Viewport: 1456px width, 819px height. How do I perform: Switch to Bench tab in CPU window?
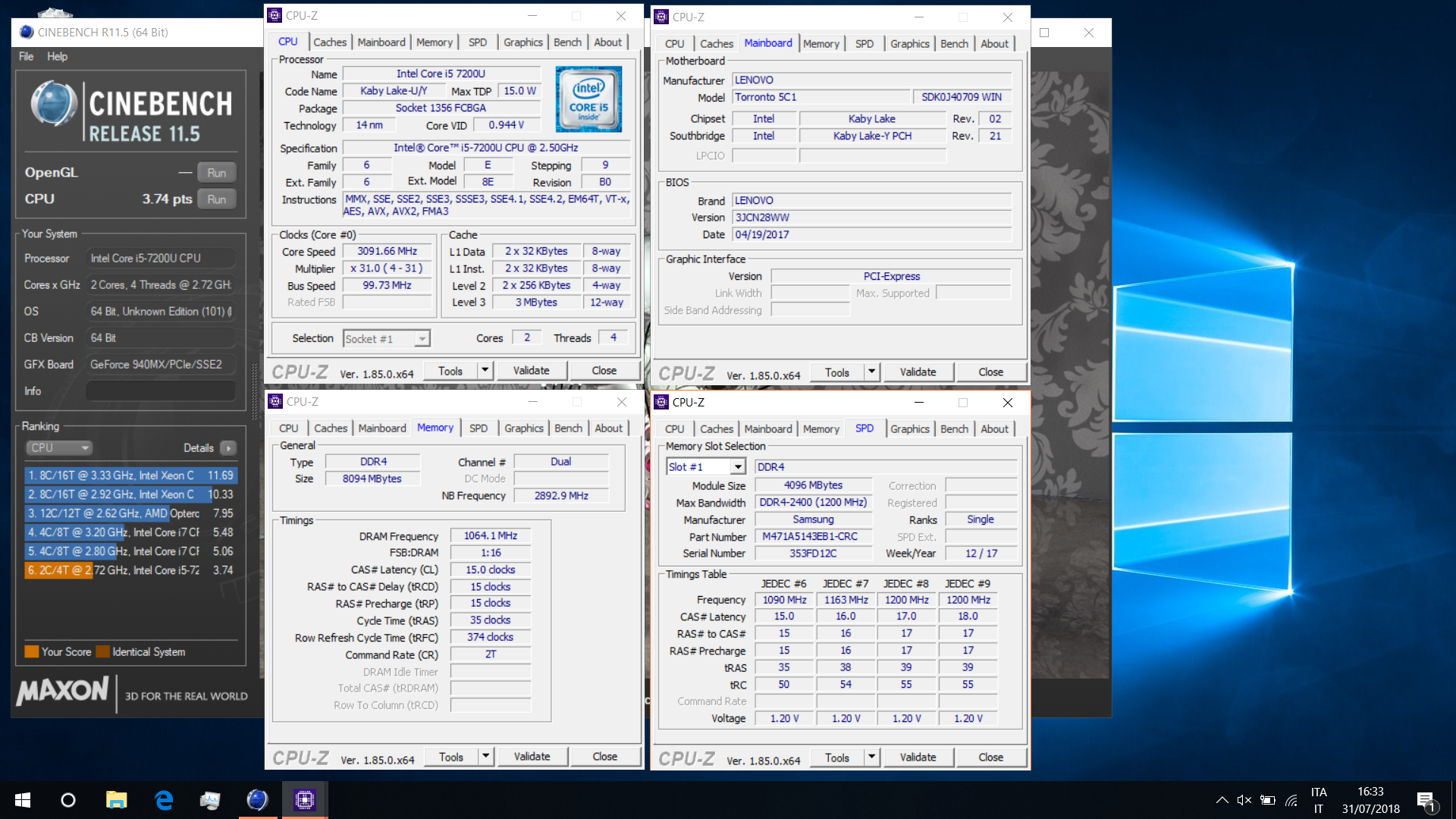[x=567, y=42]
